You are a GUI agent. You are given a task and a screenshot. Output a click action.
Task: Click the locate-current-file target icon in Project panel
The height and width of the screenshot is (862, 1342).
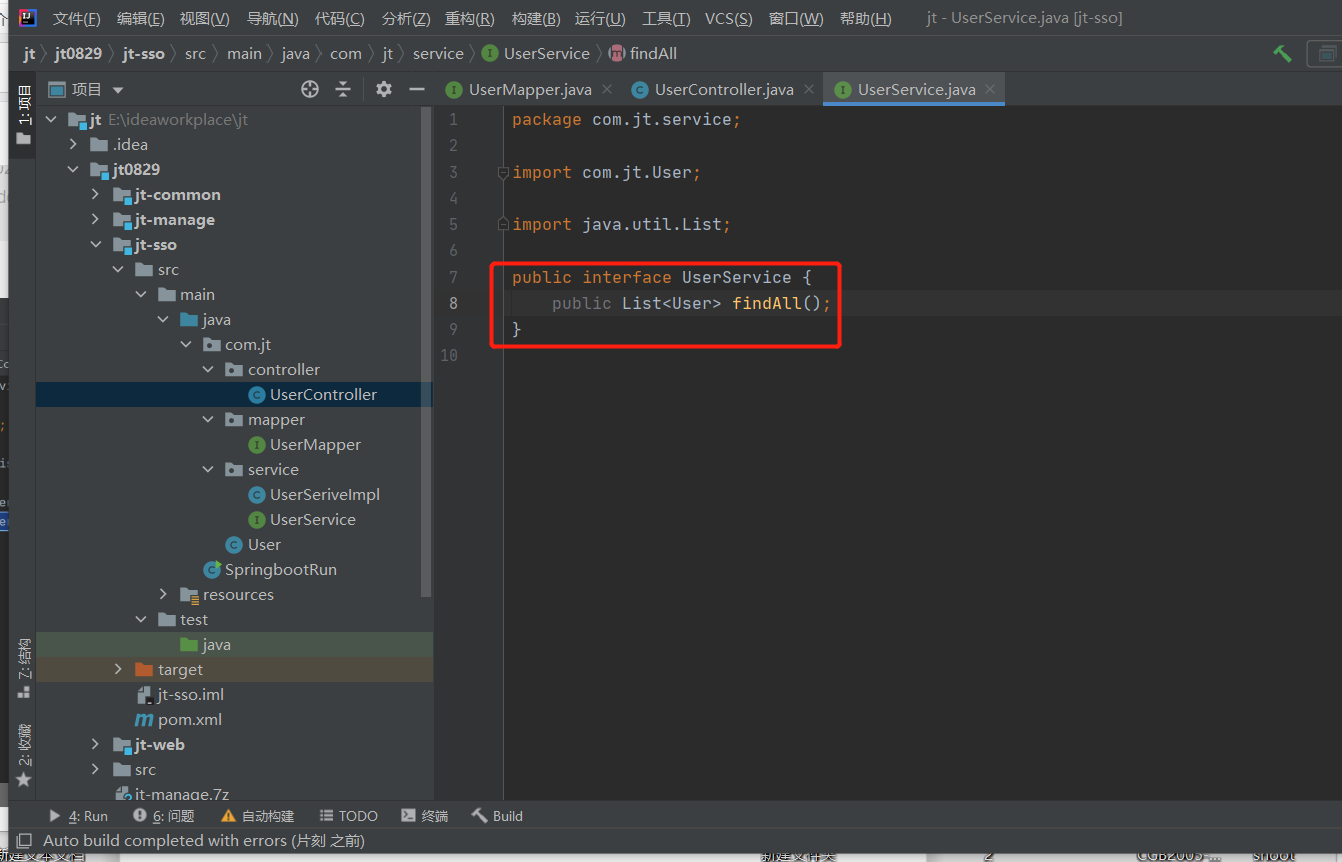(310, 89)
